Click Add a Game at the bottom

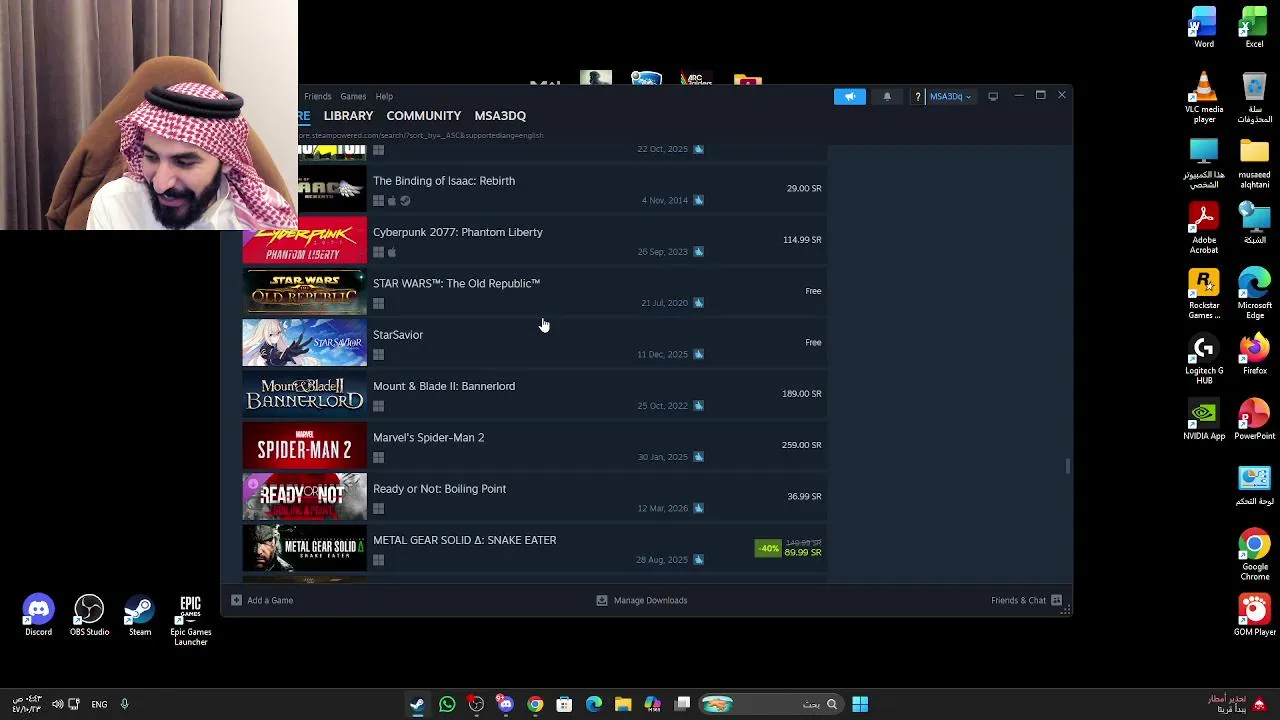pyautogui.click(x=262, y=600)
